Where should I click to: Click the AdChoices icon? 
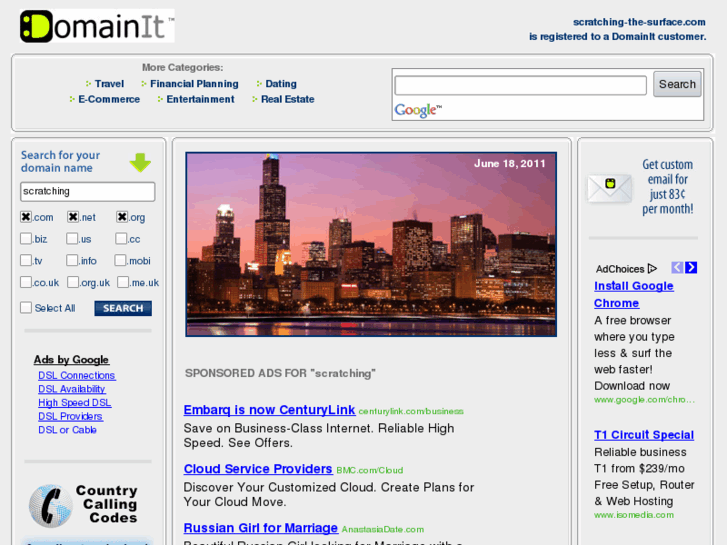pyautogui.click(x=652, y=268)
